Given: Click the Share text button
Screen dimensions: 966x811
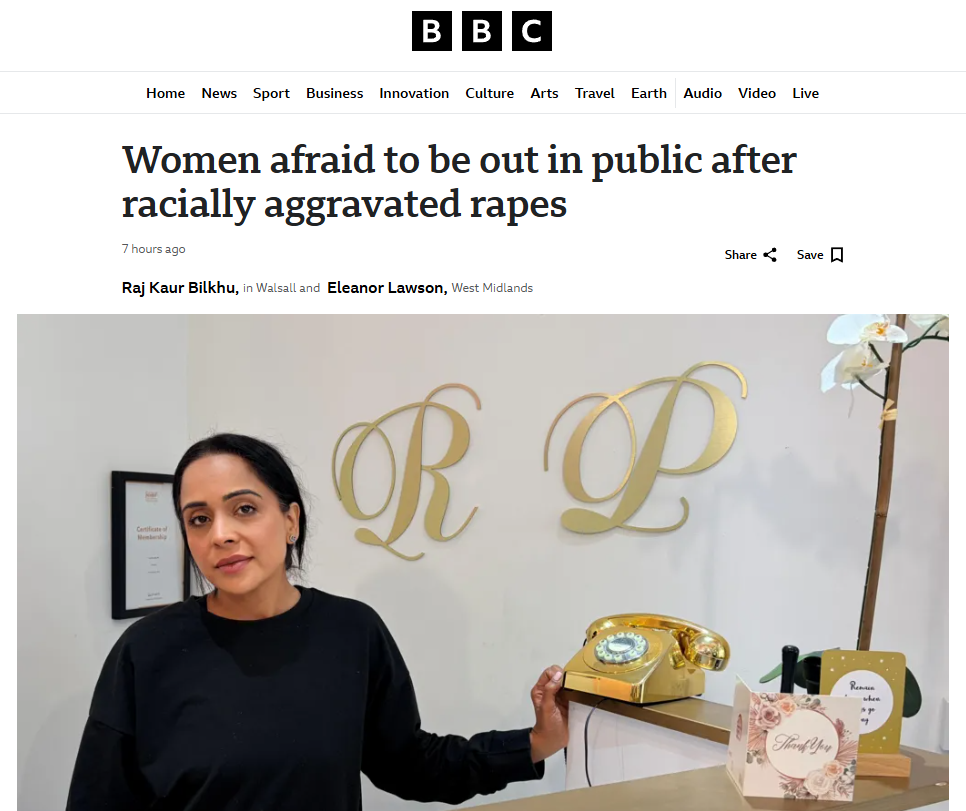Looking at the screenshot, I should tap(741, 255).
